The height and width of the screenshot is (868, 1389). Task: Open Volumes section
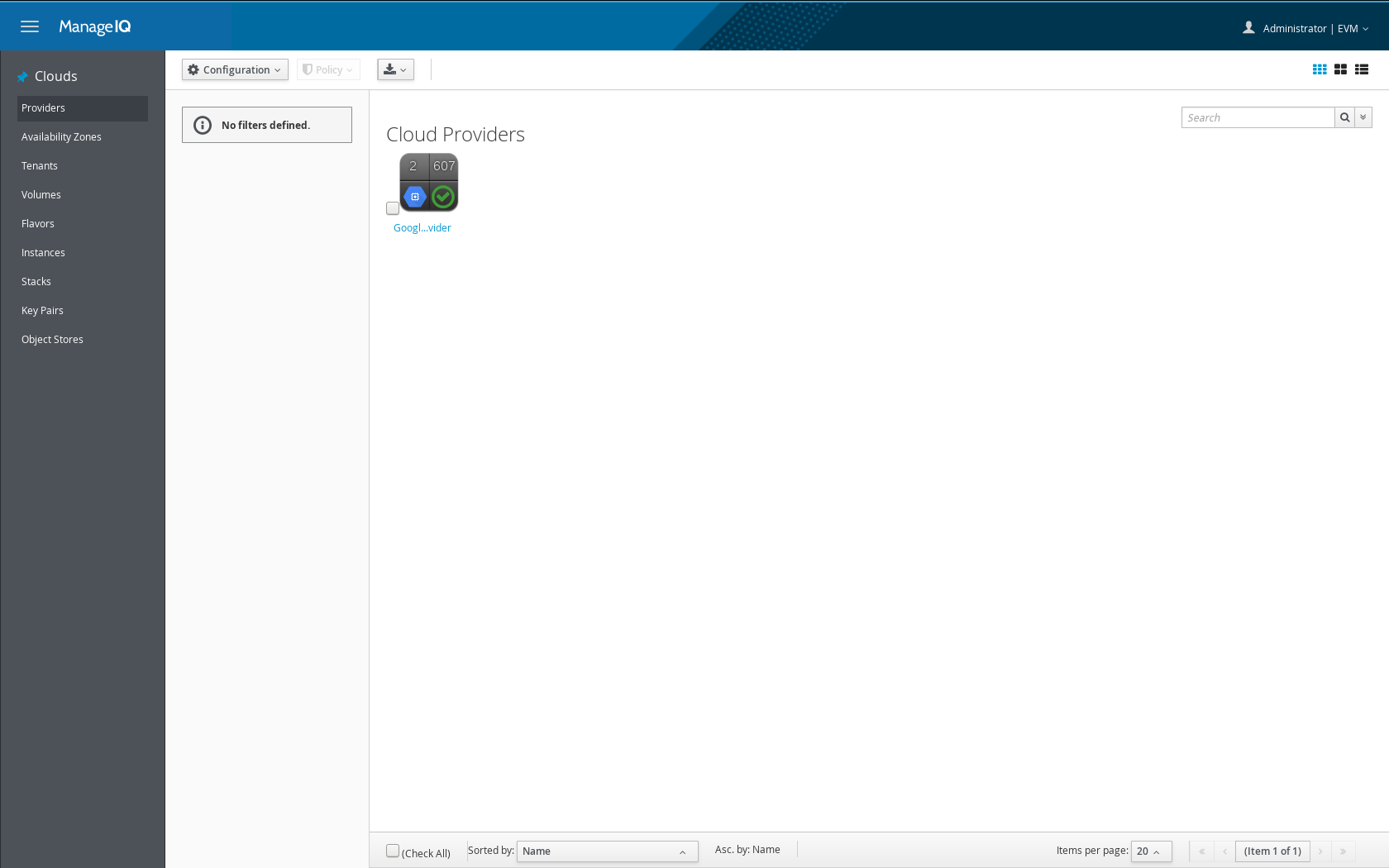[83, 195]
